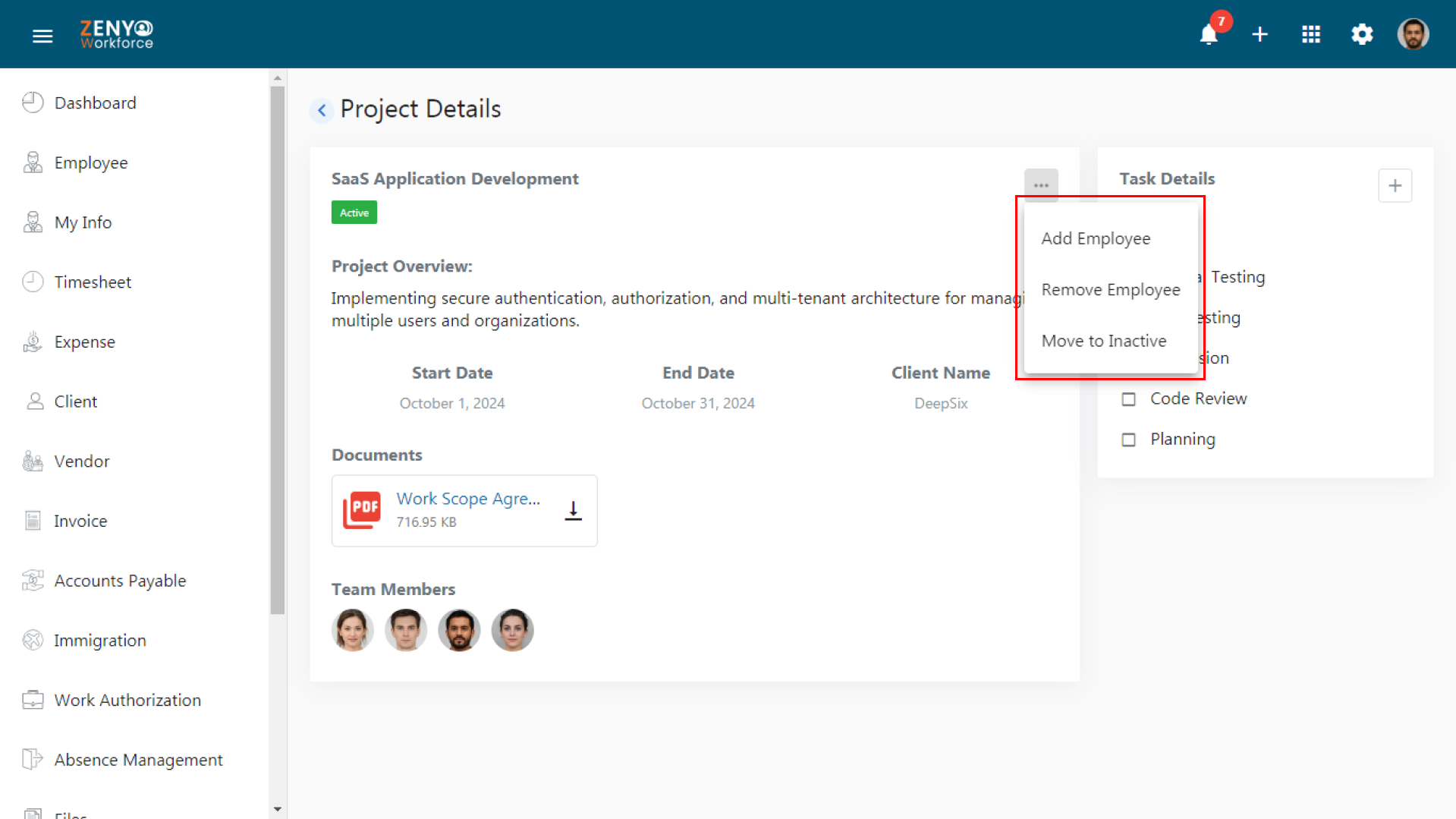
Task: Open the notifications bell
Action: tap(1209, 35)
